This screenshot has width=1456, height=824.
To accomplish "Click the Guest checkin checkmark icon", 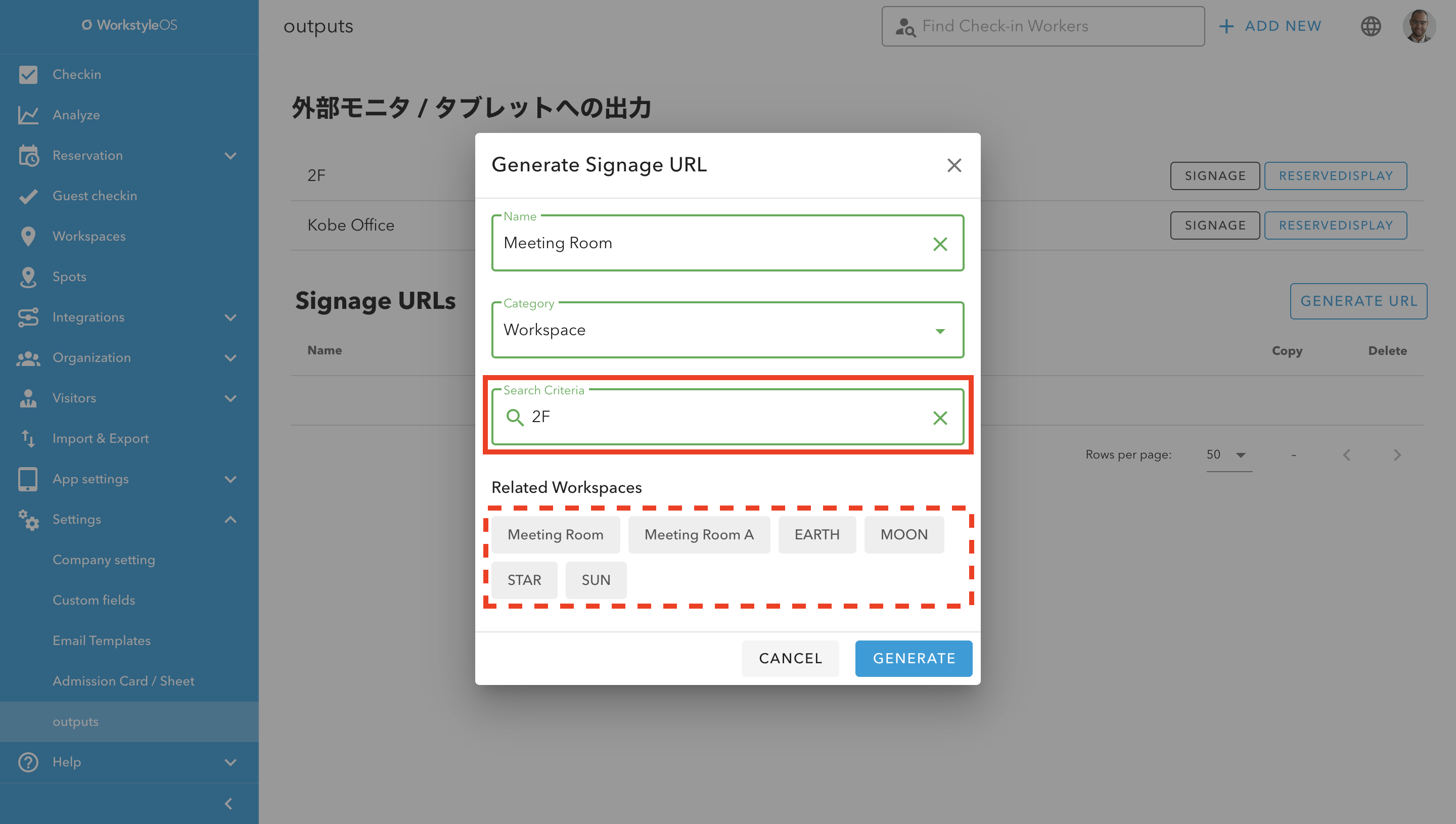I will (x=28, y=196).
